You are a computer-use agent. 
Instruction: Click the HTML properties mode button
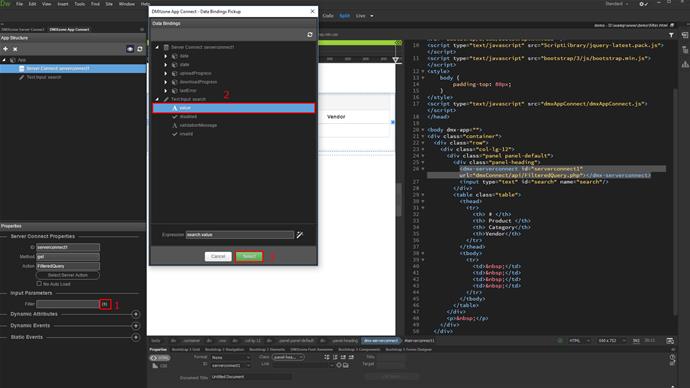[160, 358]
